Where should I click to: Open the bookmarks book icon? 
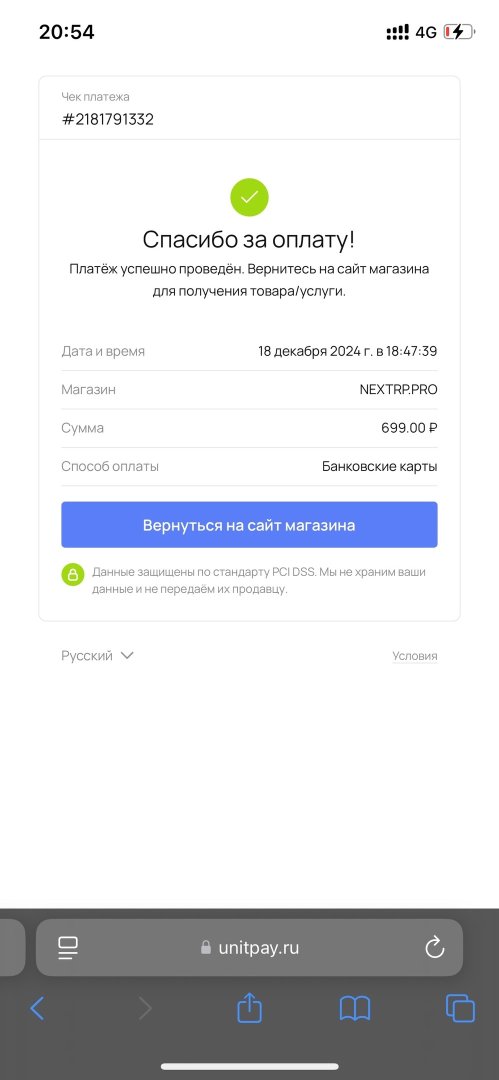click(355, 1008)
